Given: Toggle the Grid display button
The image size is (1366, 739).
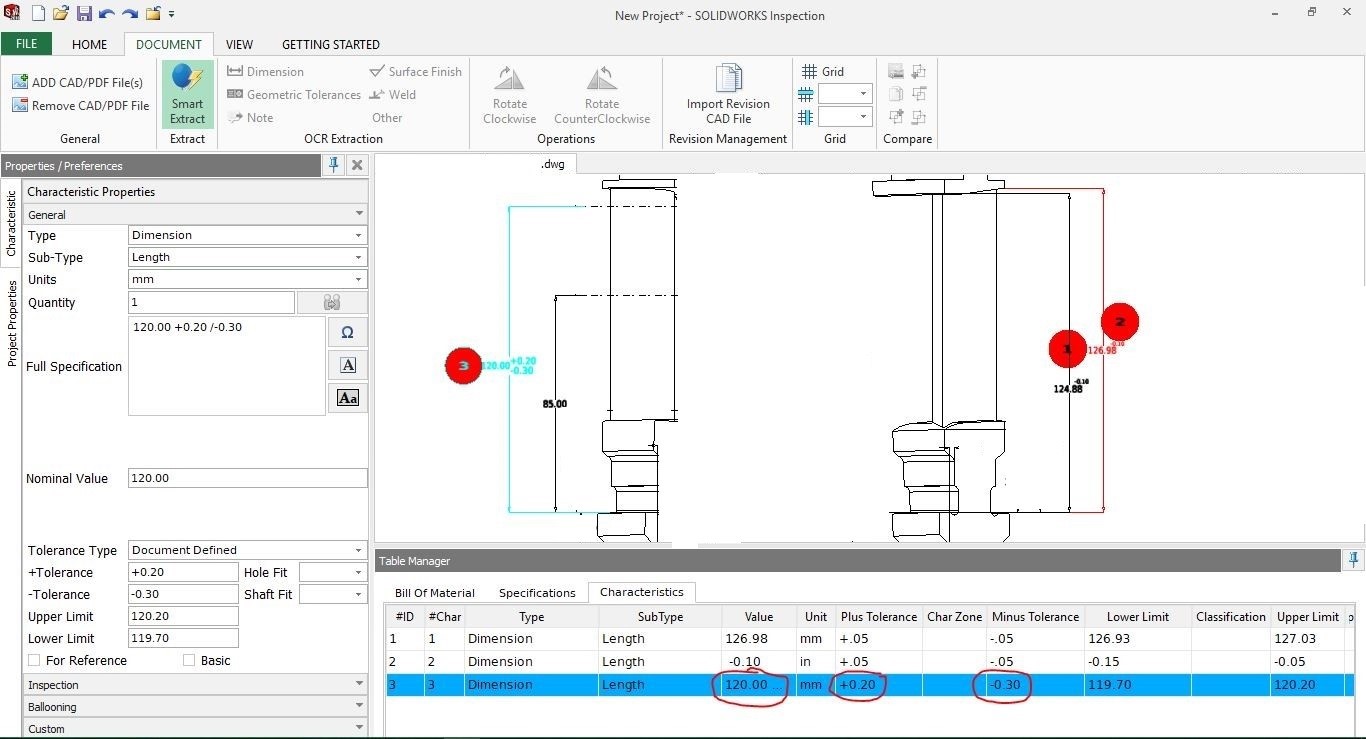Looking at the screenshot, I should click(x=823, y=71).
